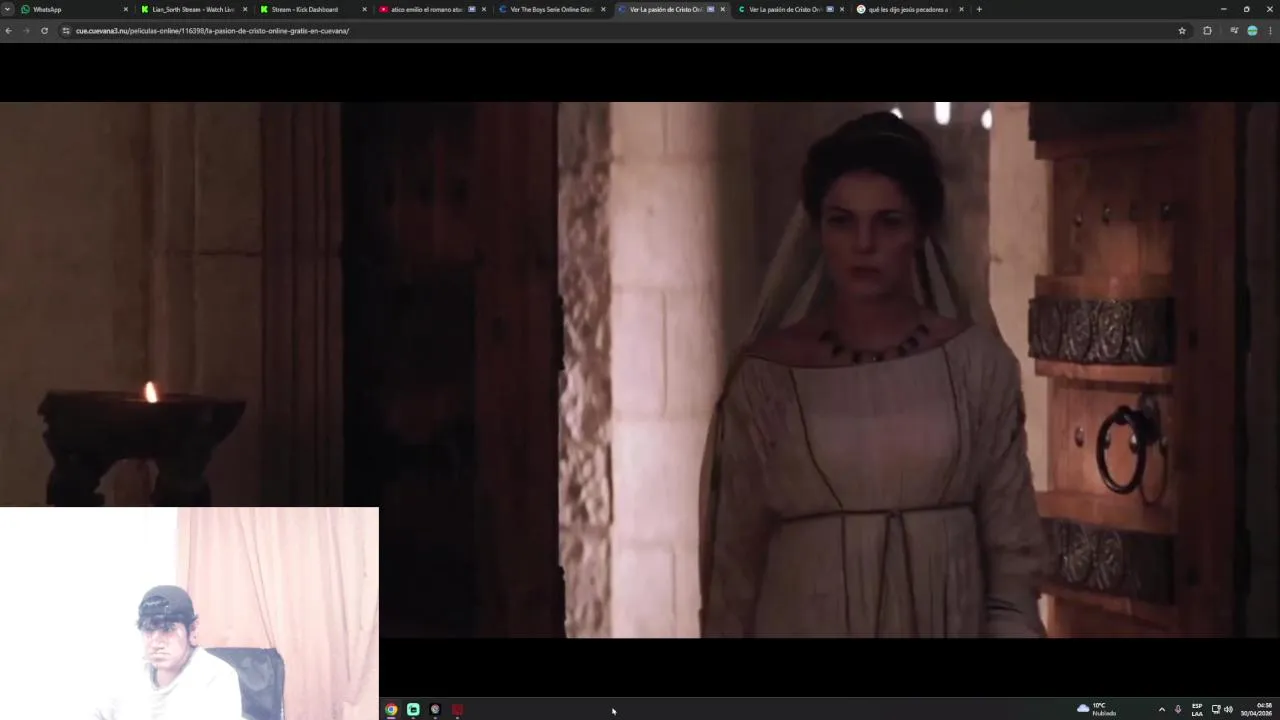
Task: Open the browser extensions menu
Action: [1207, 31]
